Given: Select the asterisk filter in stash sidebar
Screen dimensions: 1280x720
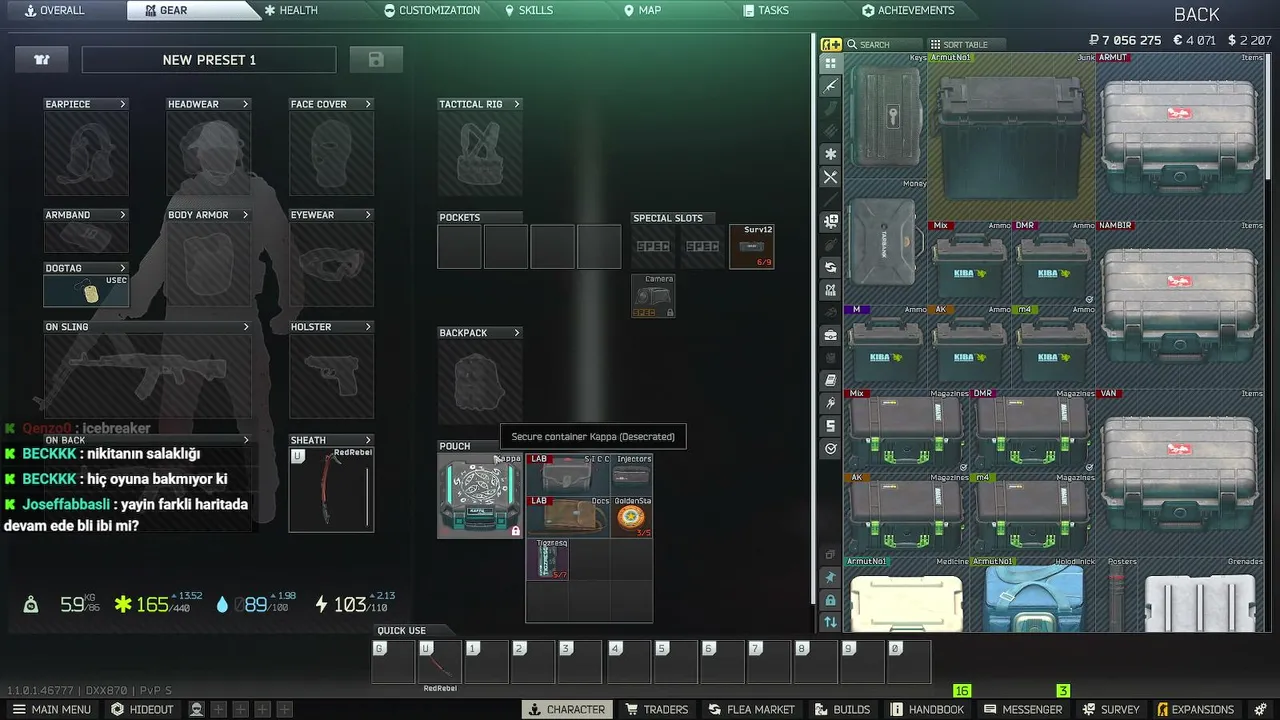Looking at the screenshot, I should click(x=830, y=154).
